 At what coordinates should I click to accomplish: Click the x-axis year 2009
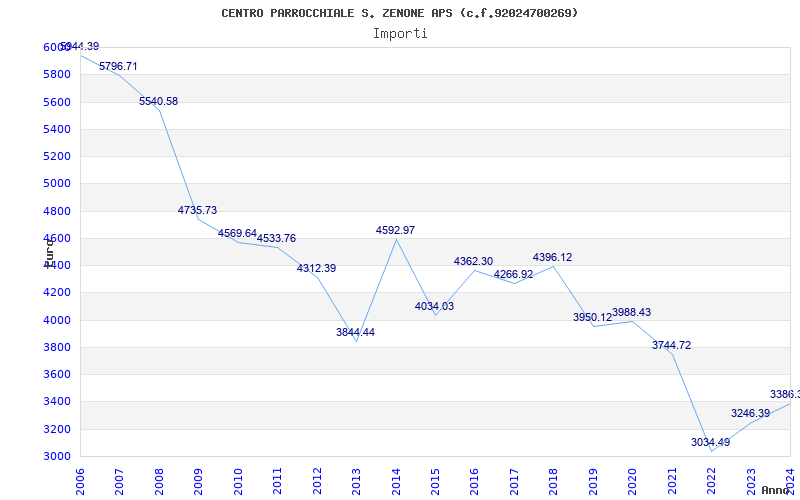point(198,482)
